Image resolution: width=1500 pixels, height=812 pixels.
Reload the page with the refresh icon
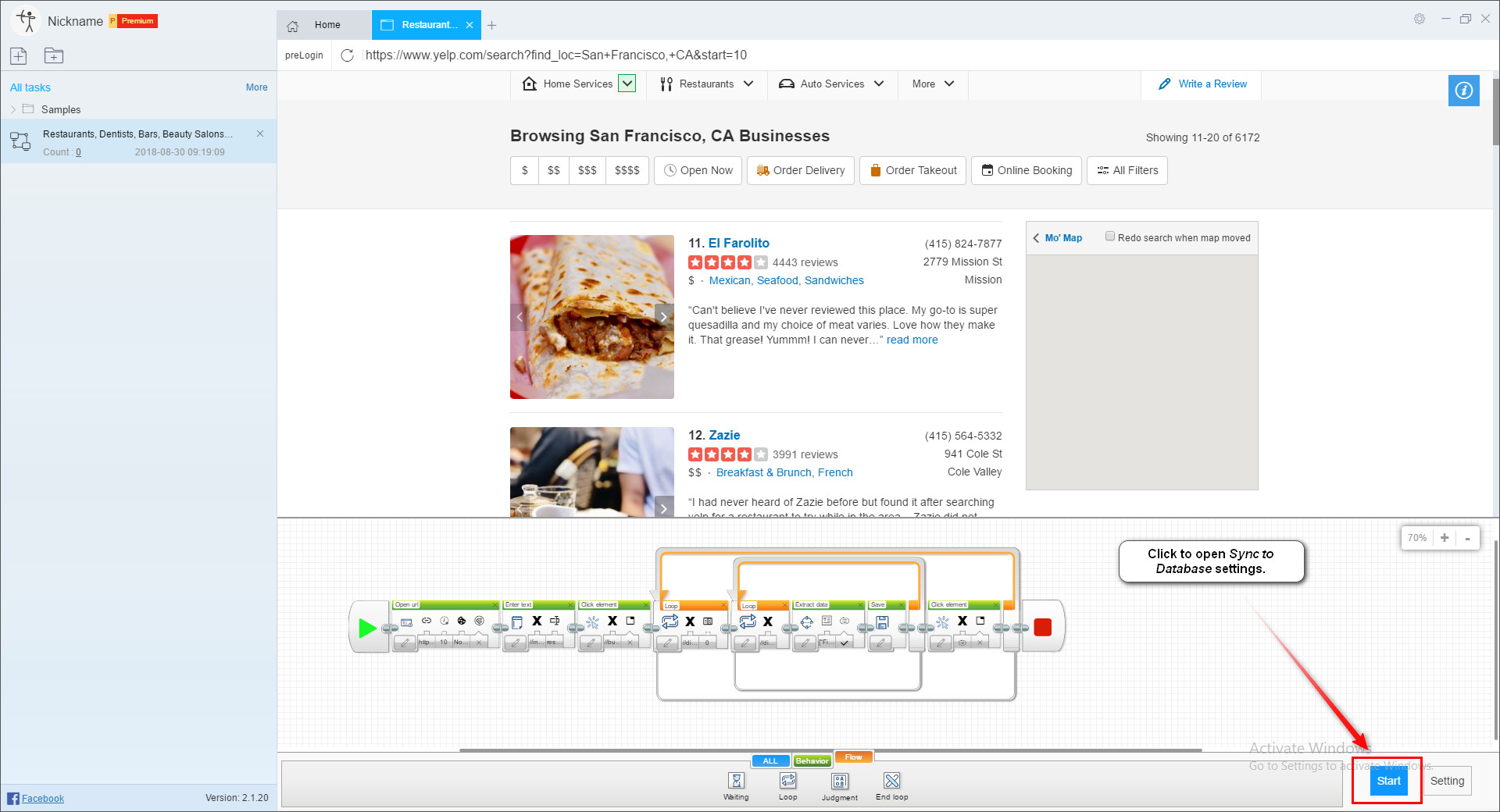pos(348,55)
